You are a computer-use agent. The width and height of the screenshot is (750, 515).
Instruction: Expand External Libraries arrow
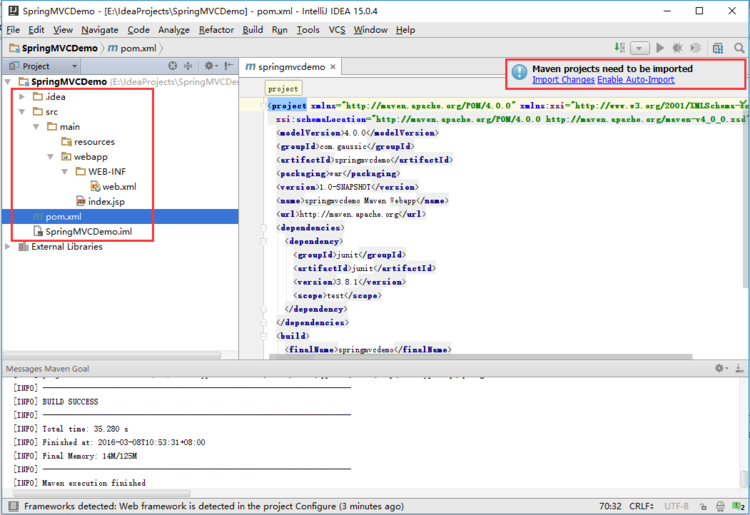tap(7, 247)
